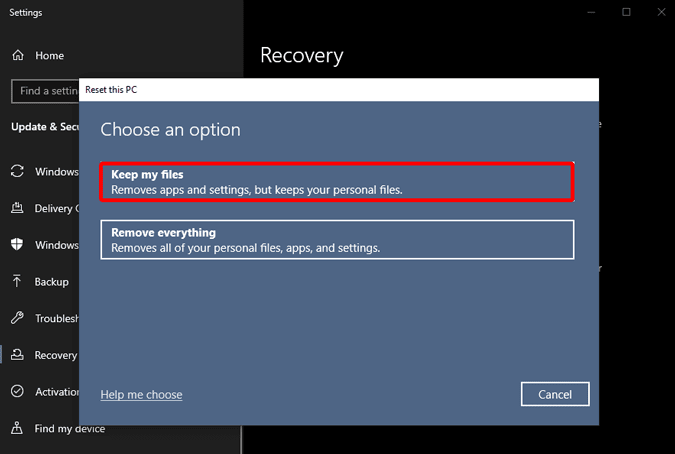Click the 'Reset this PC' dialog title
The image size is (675, 454).
tap(111, 90)
